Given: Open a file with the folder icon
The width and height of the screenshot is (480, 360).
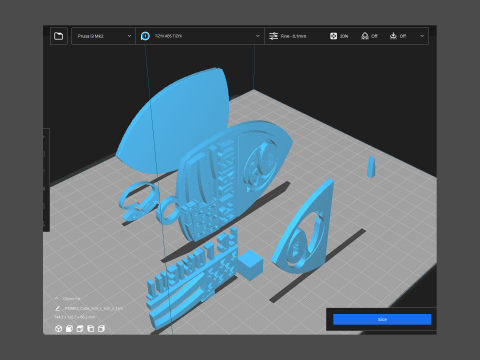Looking at the screenshot, I should [59, 36].
